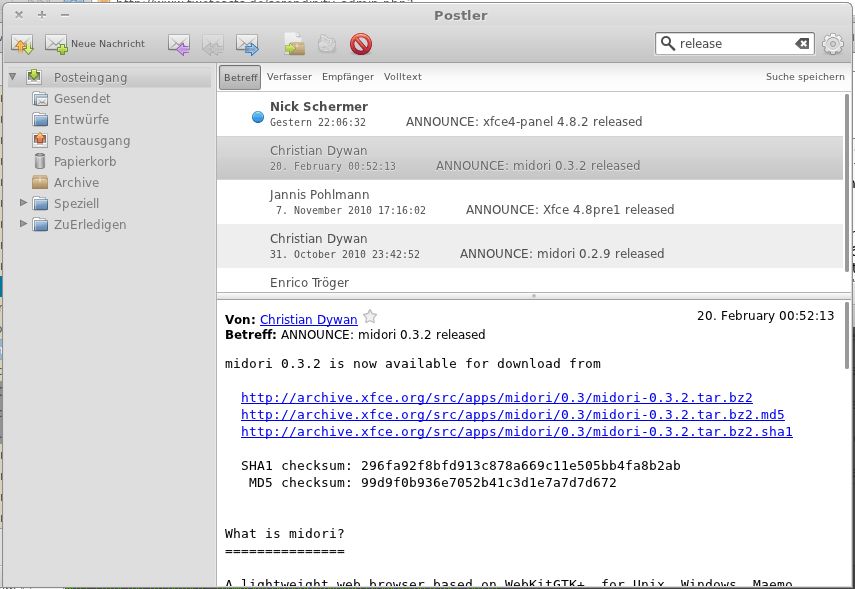Enable the Volltext search filter
The height and width of the screenshot is (589, 855).
tap(404, 76)
